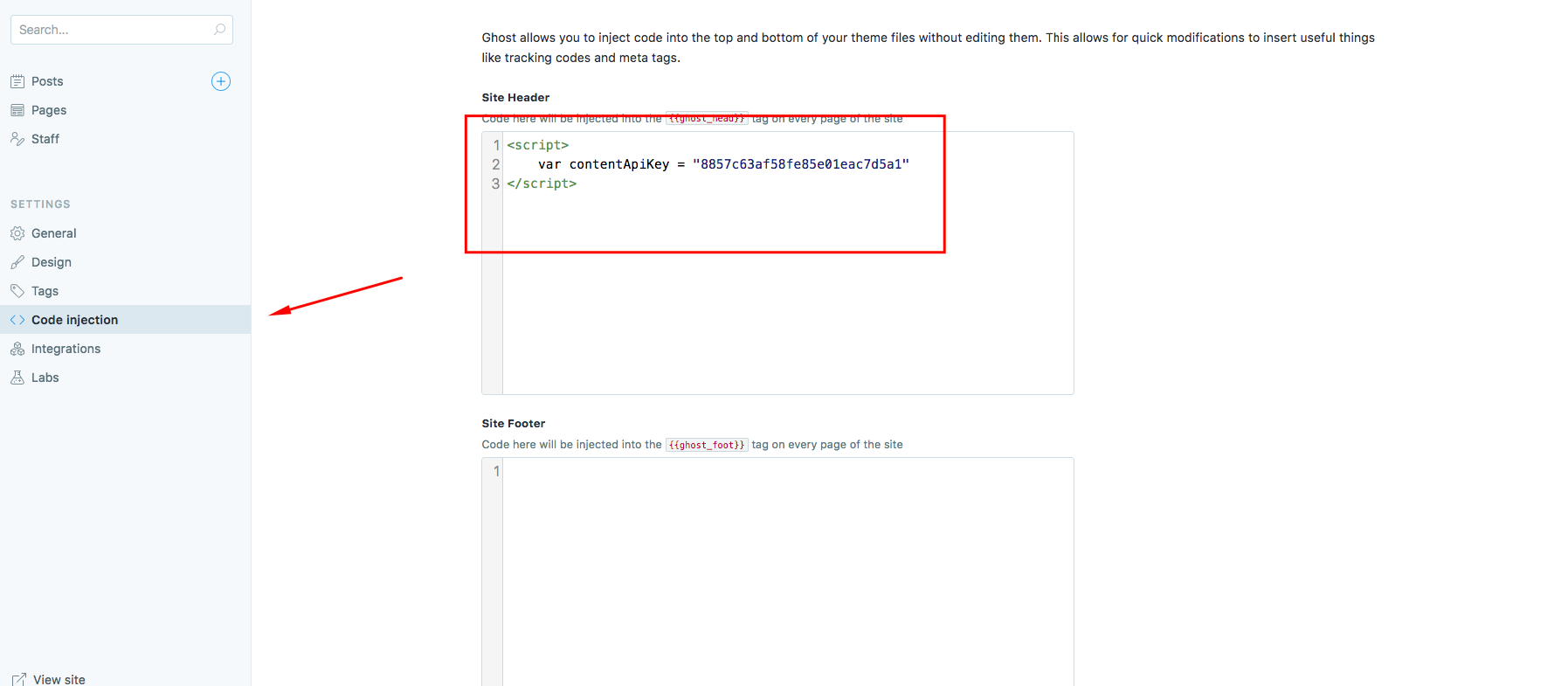
Task: Click the General gear icon
Action: (x=17, y=233)
